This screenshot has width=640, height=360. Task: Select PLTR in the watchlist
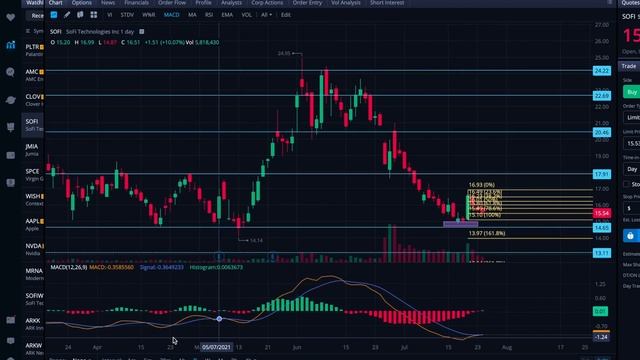click(x=33, y=50)
